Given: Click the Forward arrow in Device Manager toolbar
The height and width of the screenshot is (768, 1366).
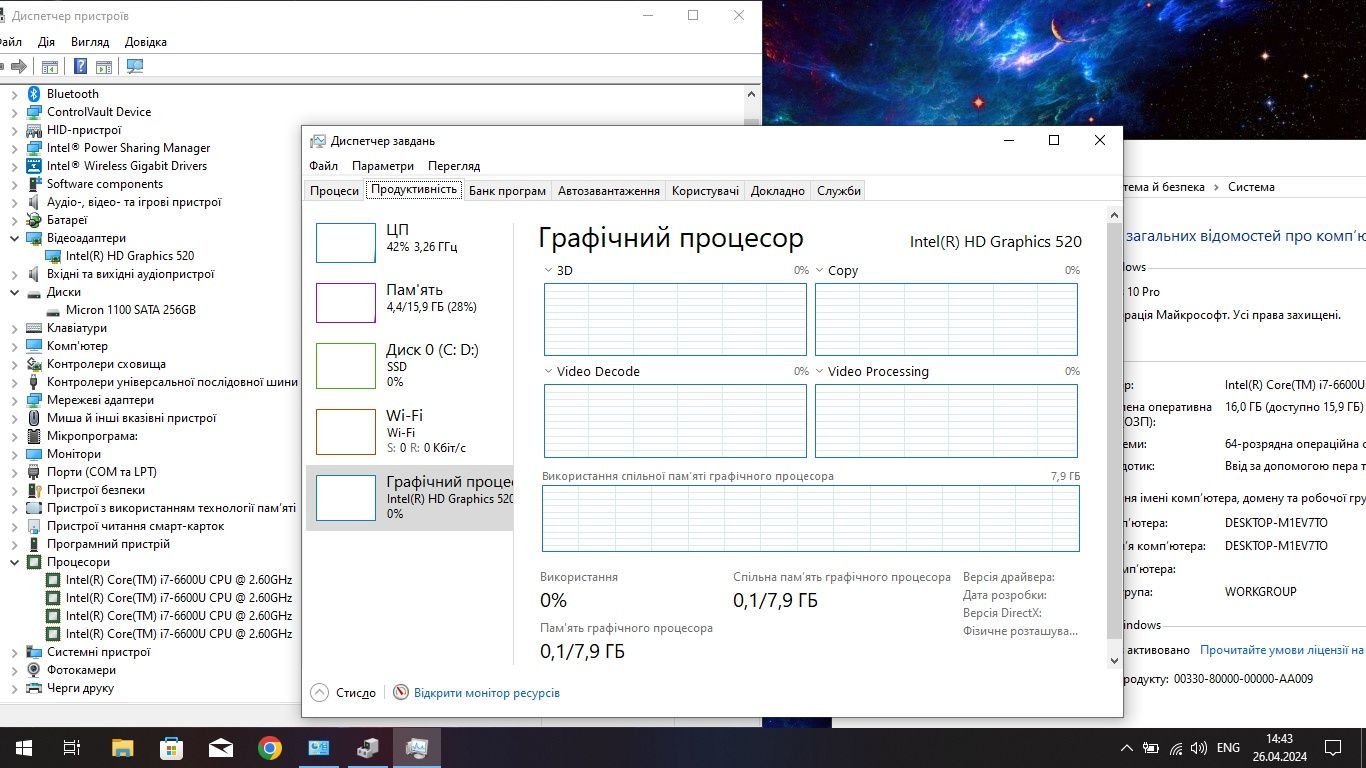Looking at the screenshot, I should [18, 66].
